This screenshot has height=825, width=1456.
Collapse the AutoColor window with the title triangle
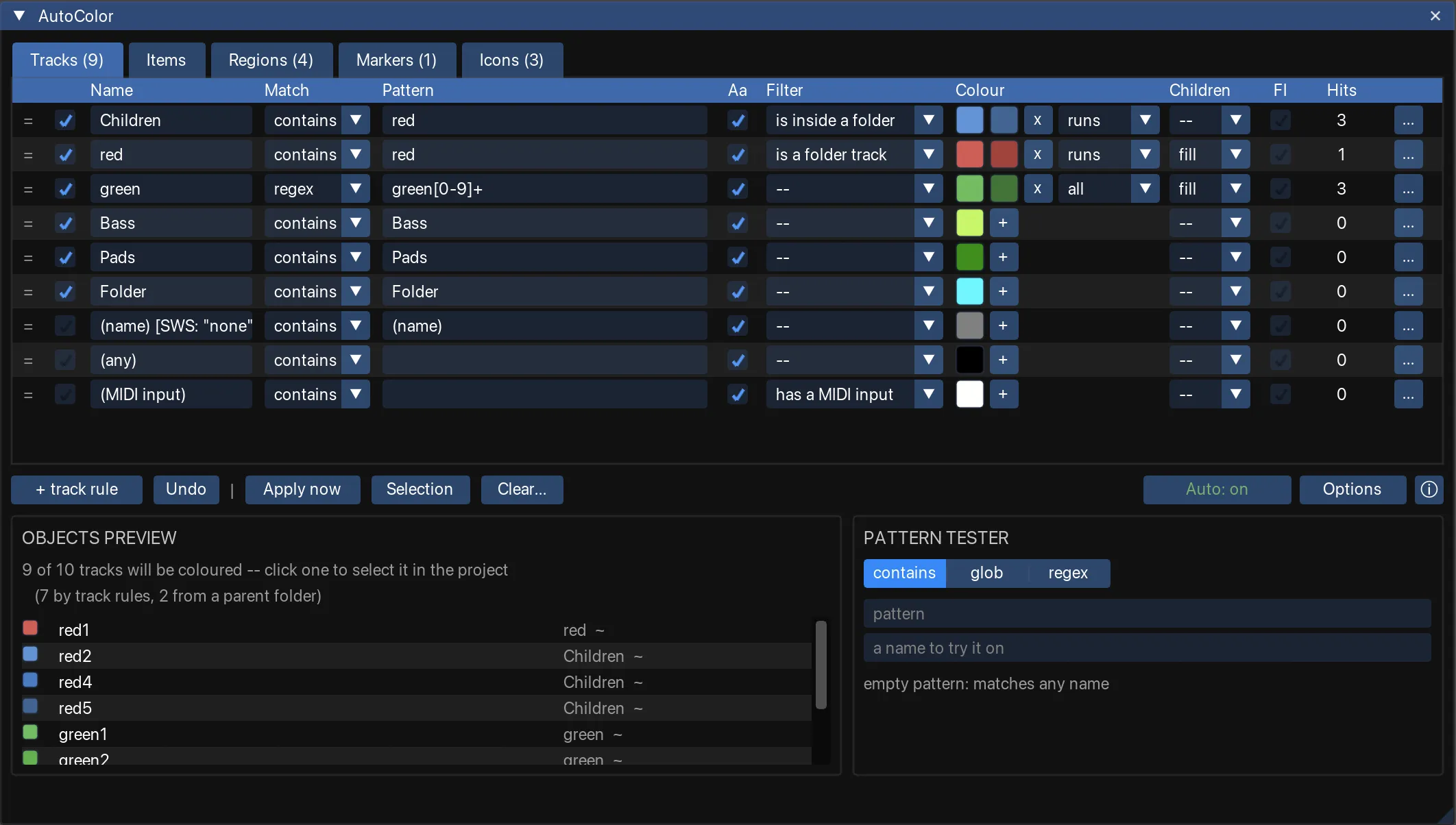coord(19,16)
